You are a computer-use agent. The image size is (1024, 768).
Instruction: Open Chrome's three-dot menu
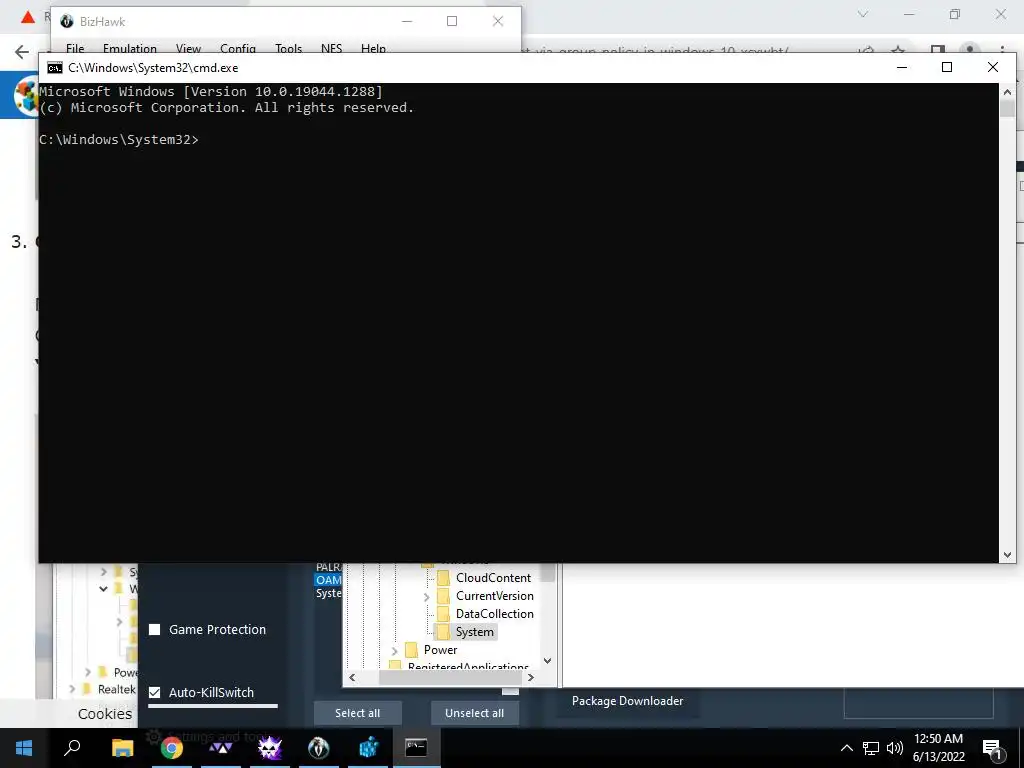1002,51
